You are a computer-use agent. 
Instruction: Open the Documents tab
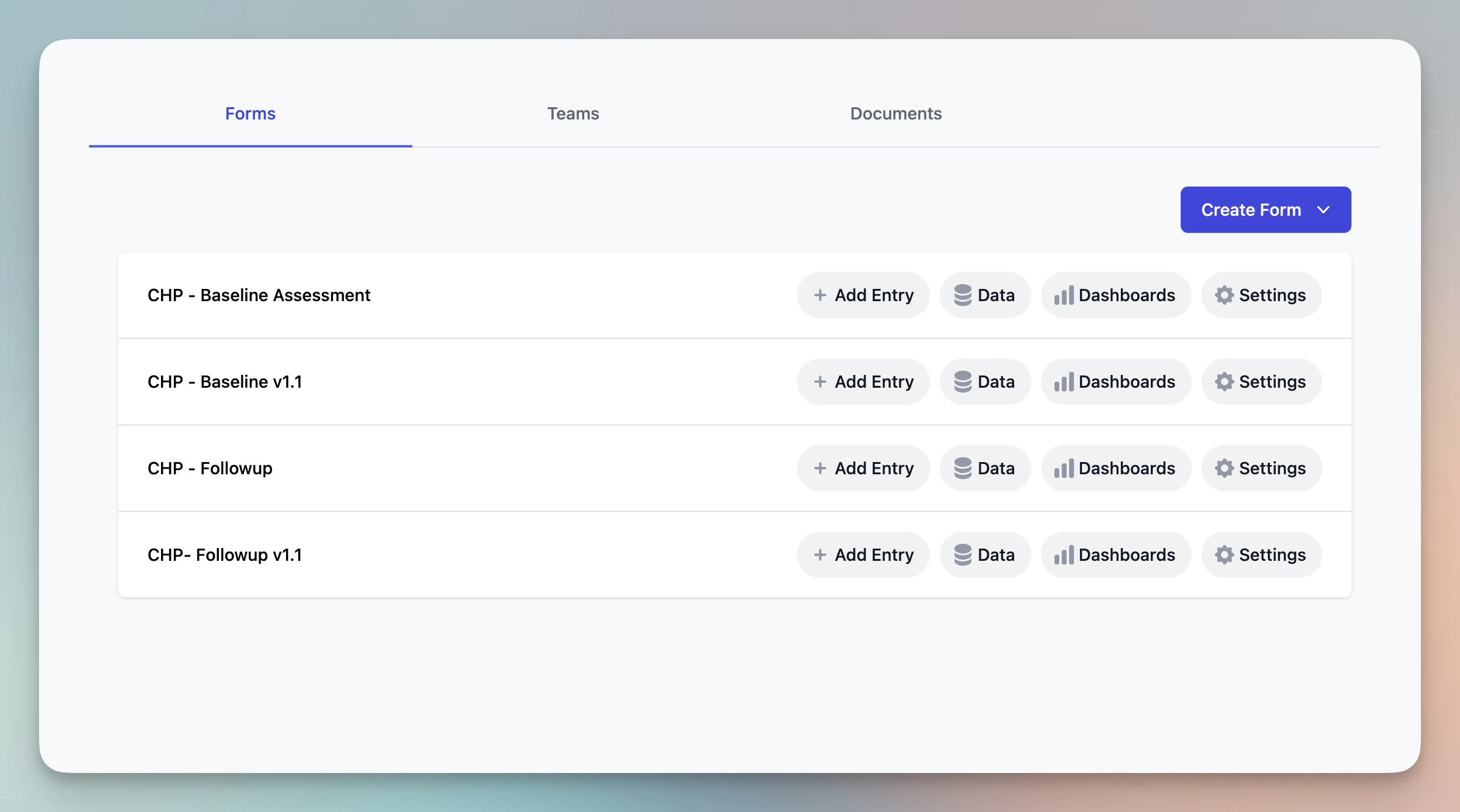coord(895,113)
